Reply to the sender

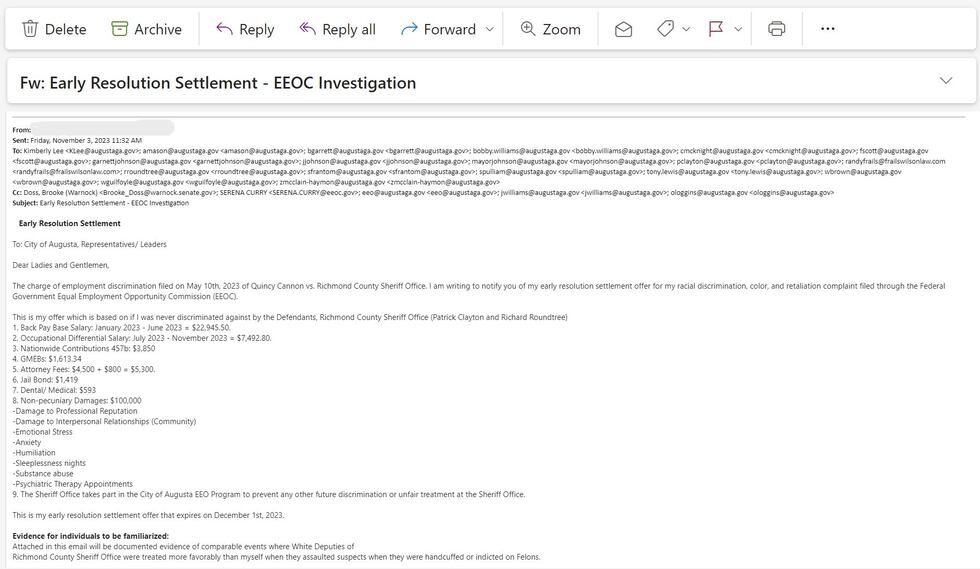tap(245, 29)
